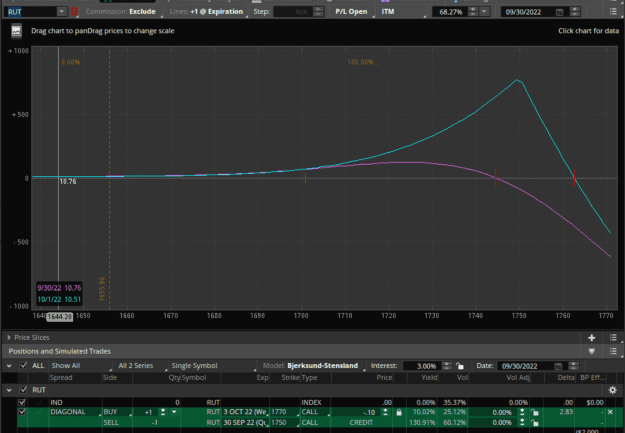Toggle vol adj lock on SELL leg
The width and height of the screenshot is (625, 433).
[x=535, y=423]
